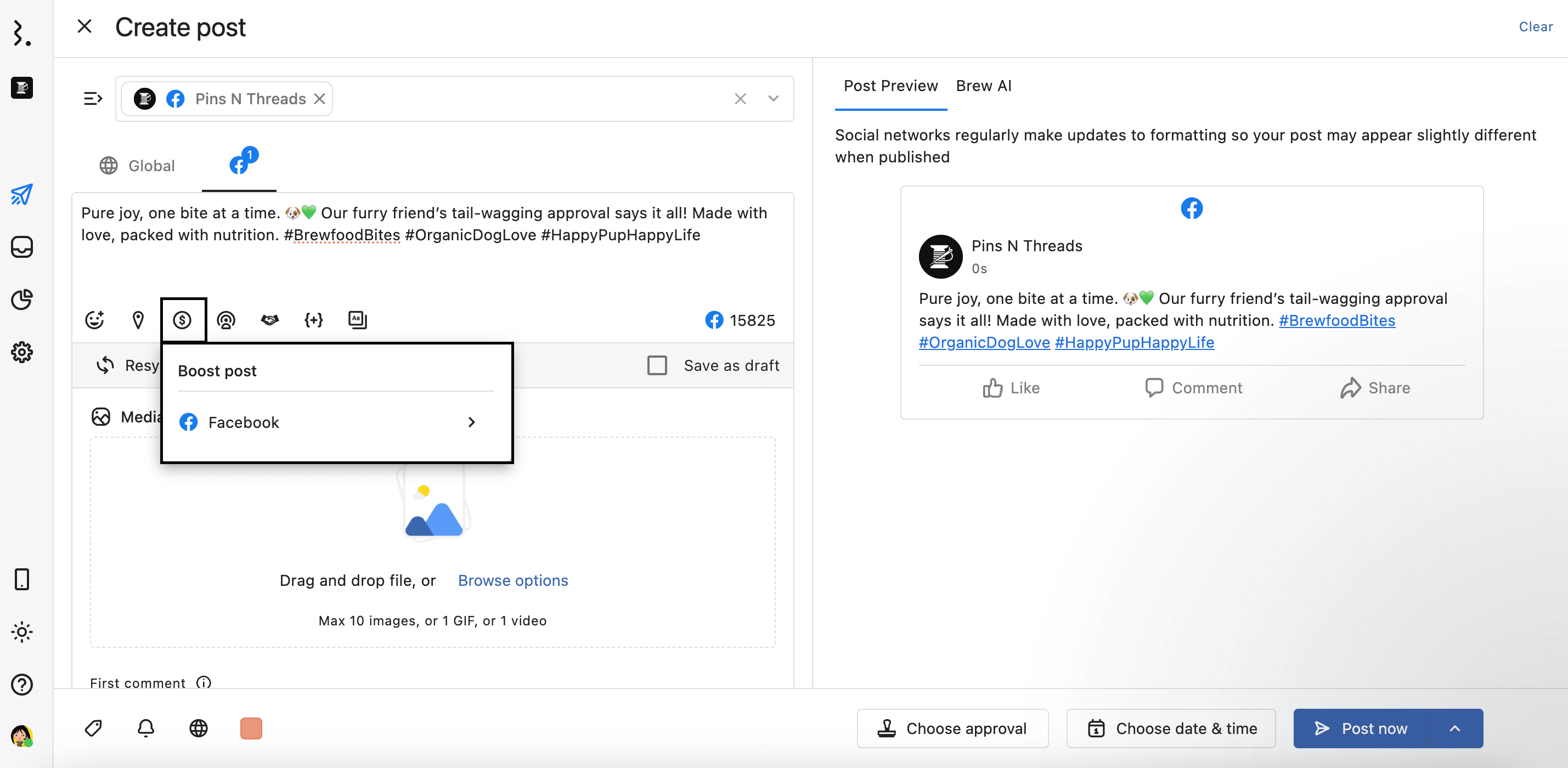Tick the Save as draft checkbox
The image size is (1568, 768).
pyautogui.click(x=657, y=365)
